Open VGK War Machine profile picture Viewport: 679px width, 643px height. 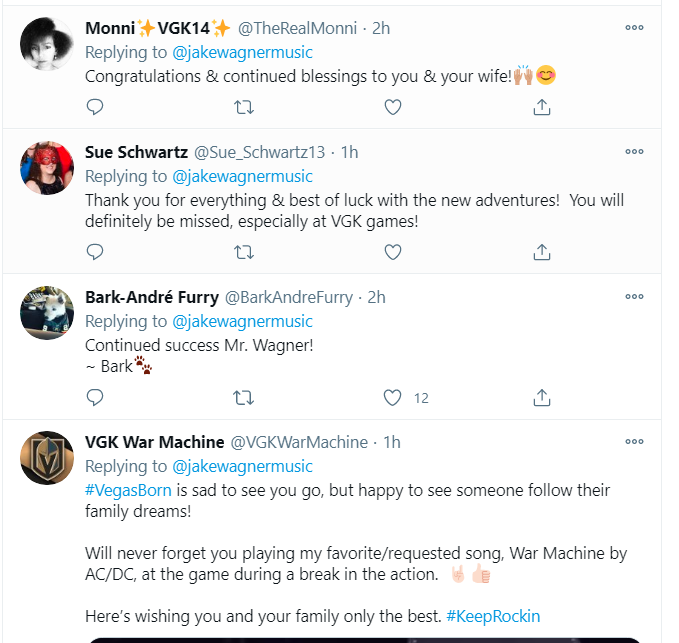[x=47, y=460]
